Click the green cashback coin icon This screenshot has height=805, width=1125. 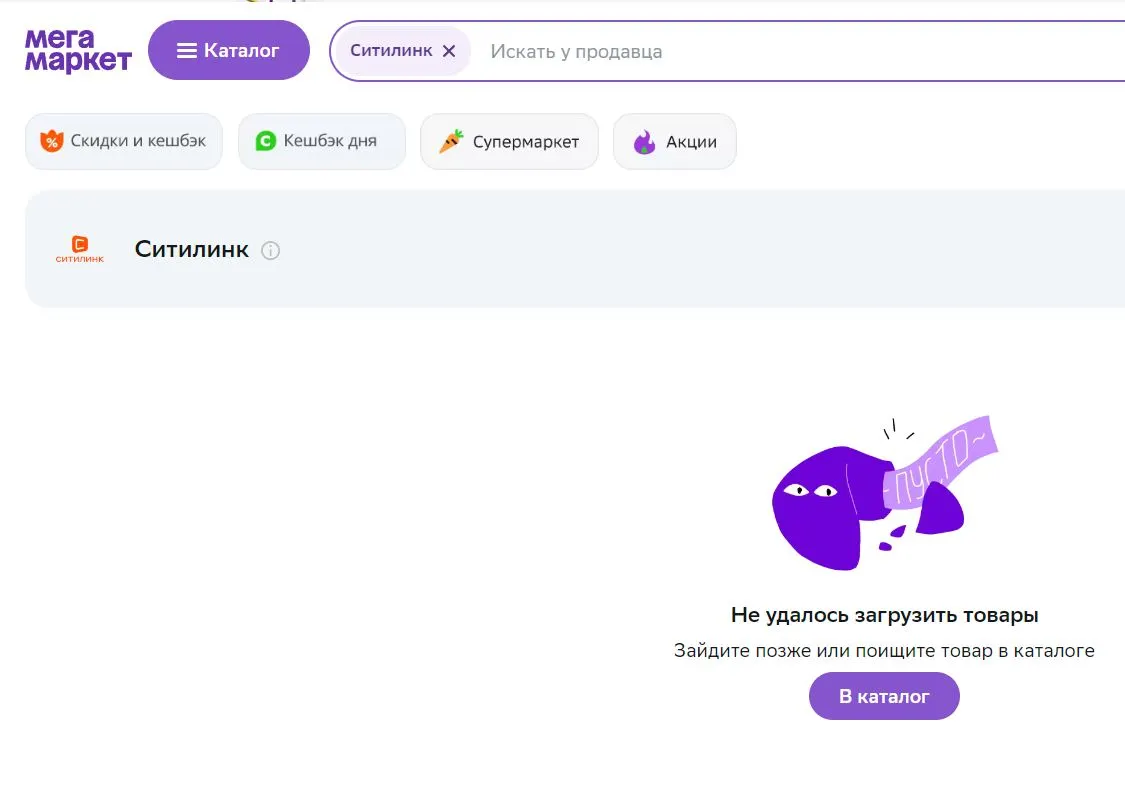coord(265,141)
